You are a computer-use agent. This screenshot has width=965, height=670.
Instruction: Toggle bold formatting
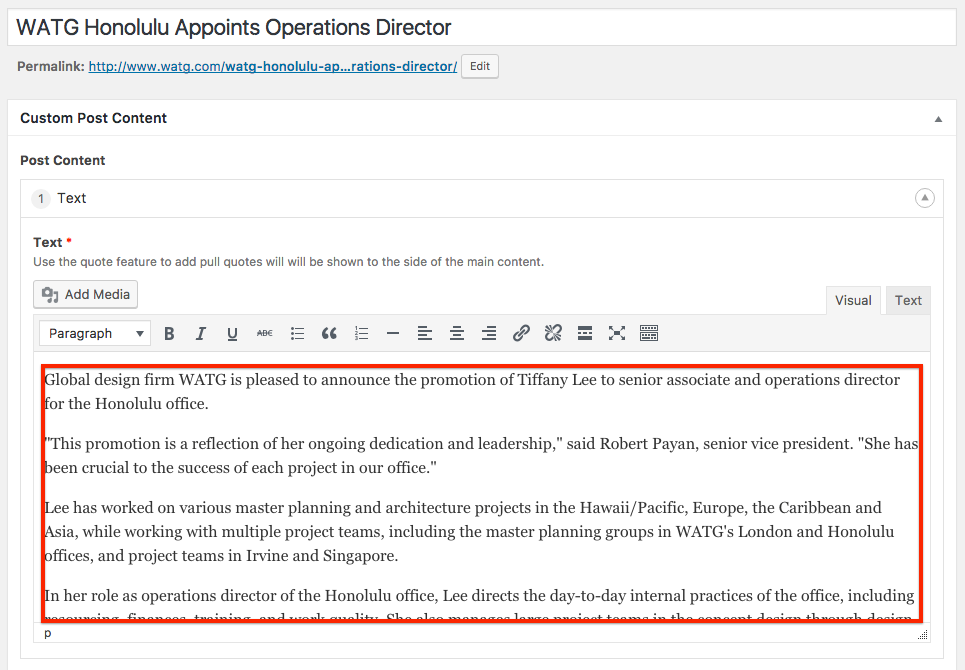(x=169, y=334)
